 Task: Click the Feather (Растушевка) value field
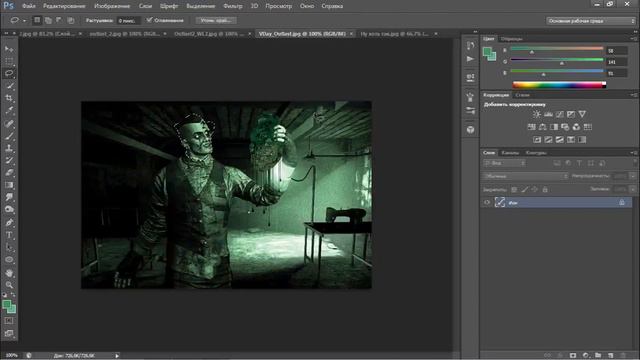tap(128, 20)
